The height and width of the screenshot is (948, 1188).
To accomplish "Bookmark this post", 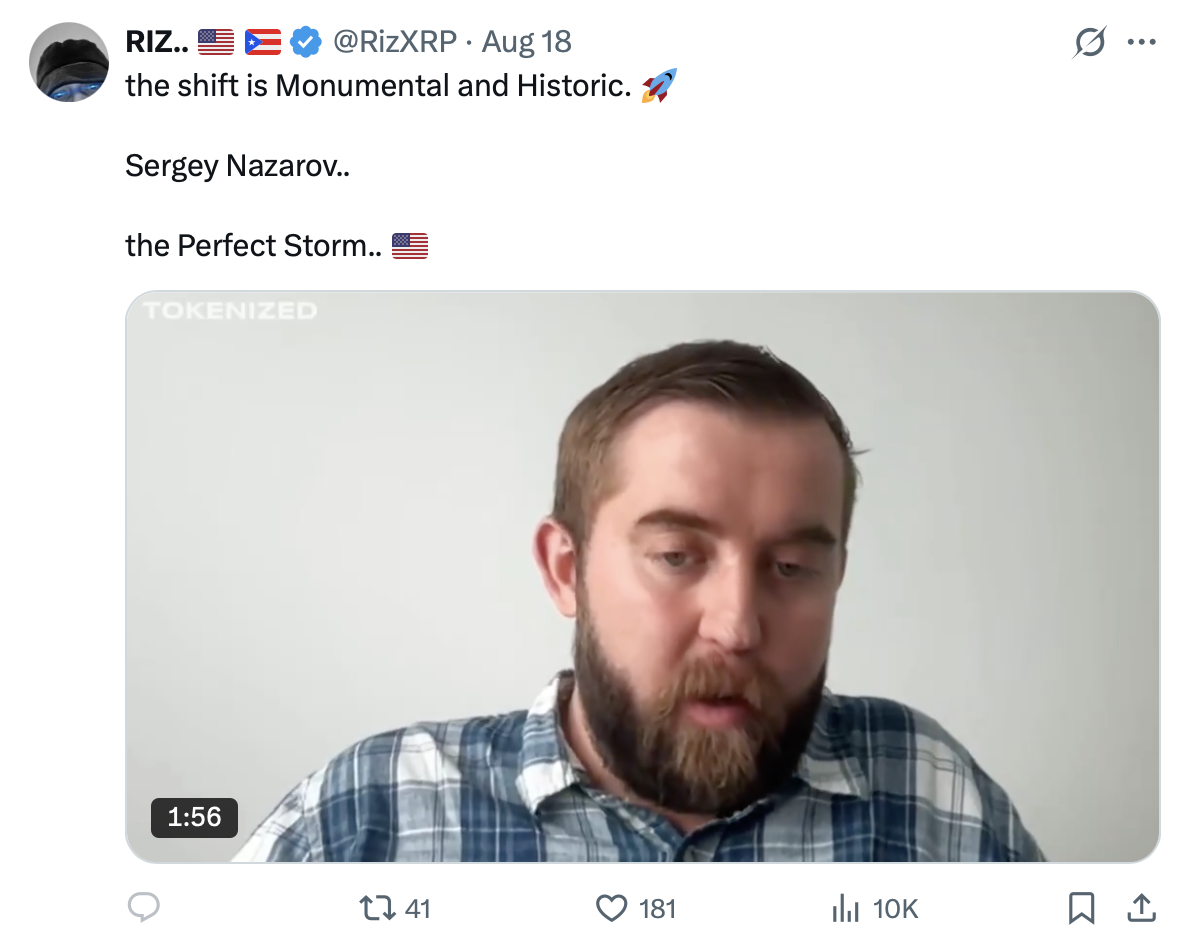I will (x=1081, y=908).
